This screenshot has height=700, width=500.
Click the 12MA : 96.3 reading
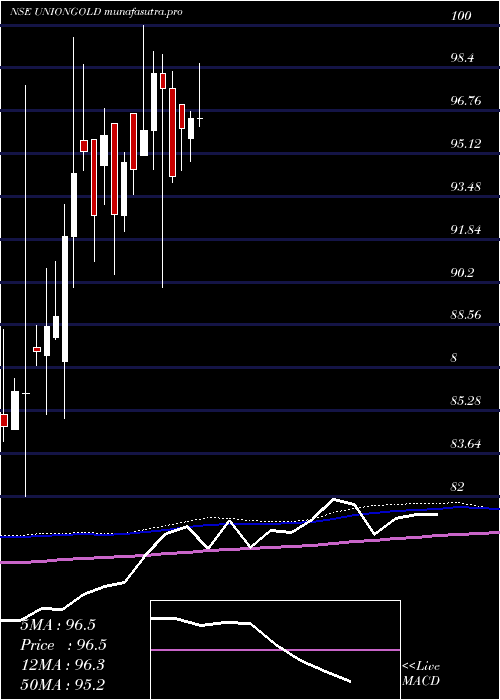click(x=62, y=665)
